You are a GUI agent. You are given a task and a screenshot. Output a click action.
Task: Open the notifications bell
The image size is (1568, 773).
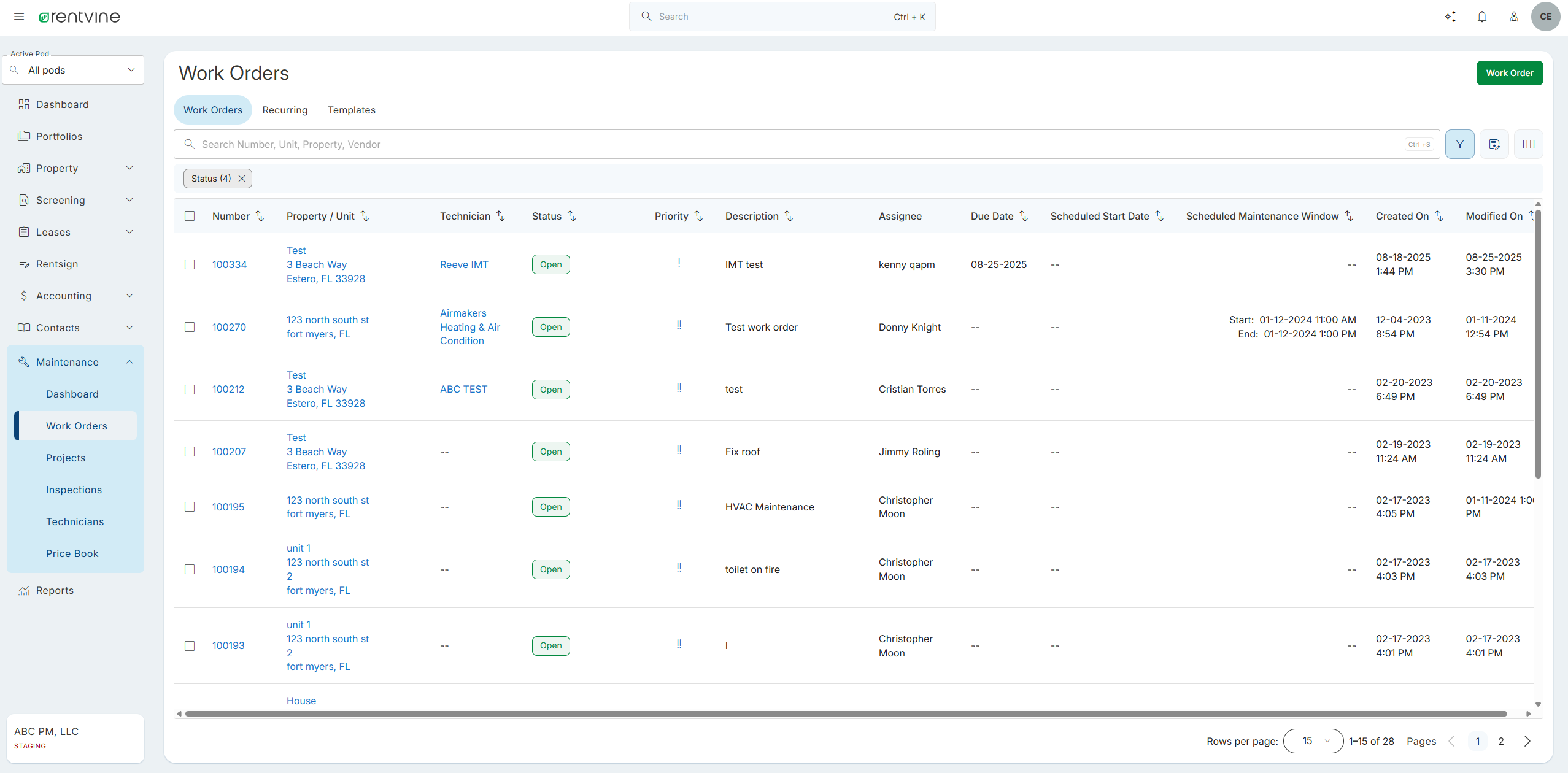1481,17
